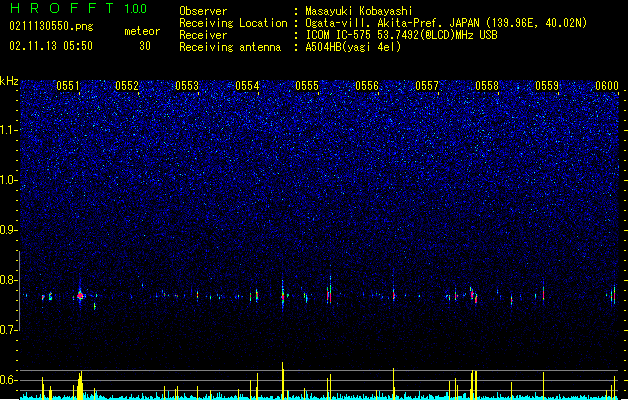Click the 0558 time marker
The width and height of the screenshot is (629, 400).
(487, 86)
